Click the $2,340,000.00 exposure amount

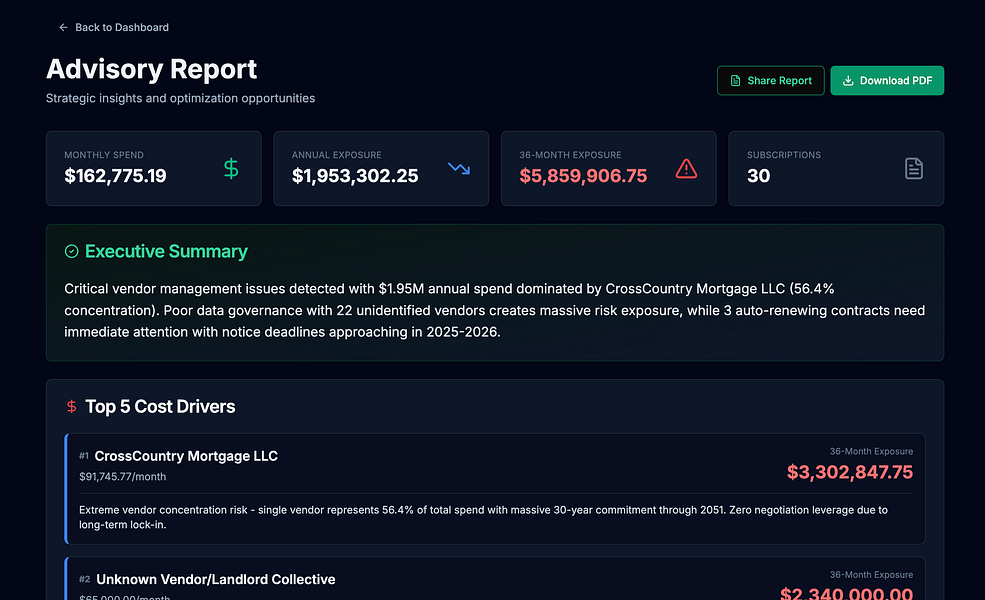point(846,593)
